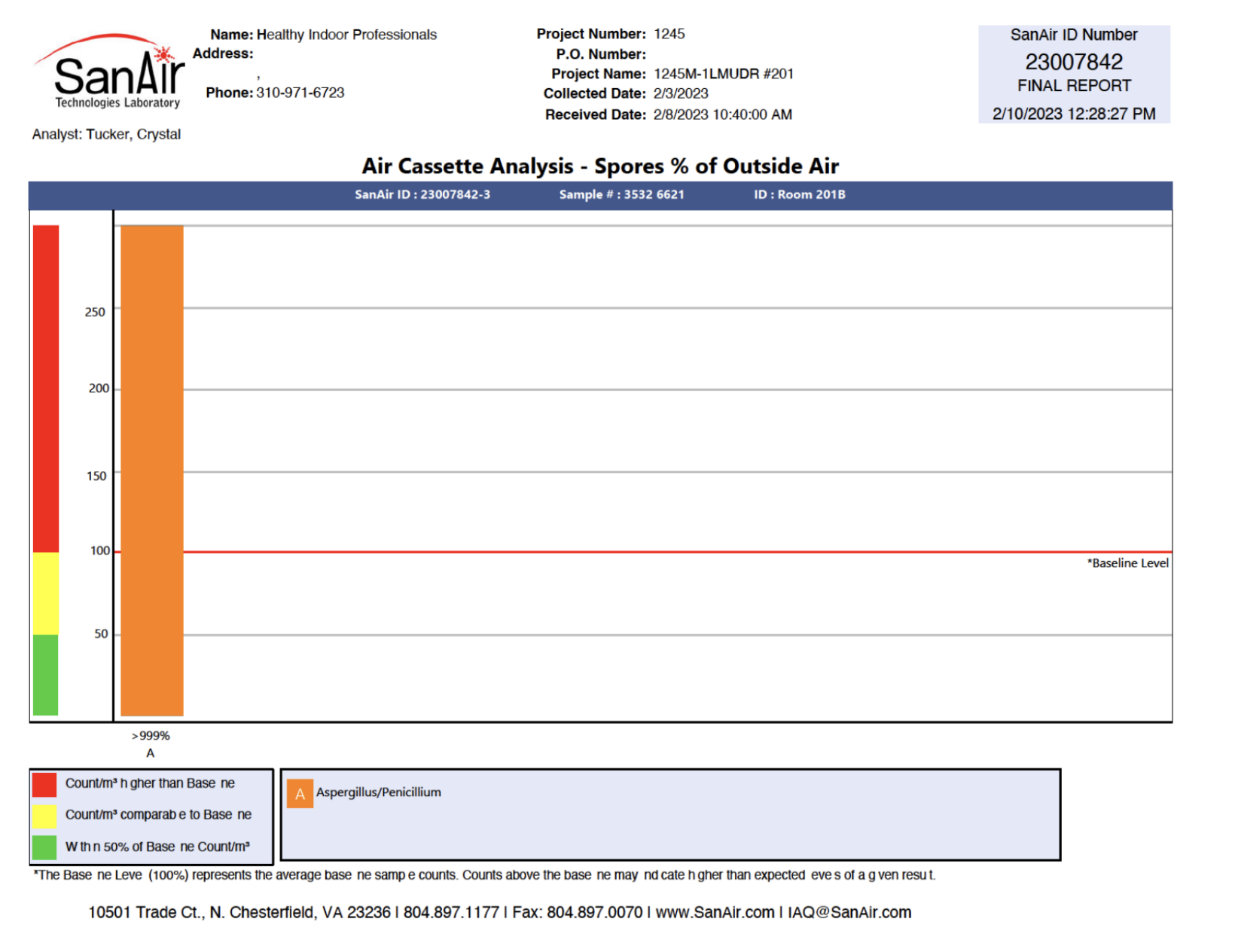Click the red section of the vertical scale
The width and height of the screenshot is (1235, 952).
[46, 388]
